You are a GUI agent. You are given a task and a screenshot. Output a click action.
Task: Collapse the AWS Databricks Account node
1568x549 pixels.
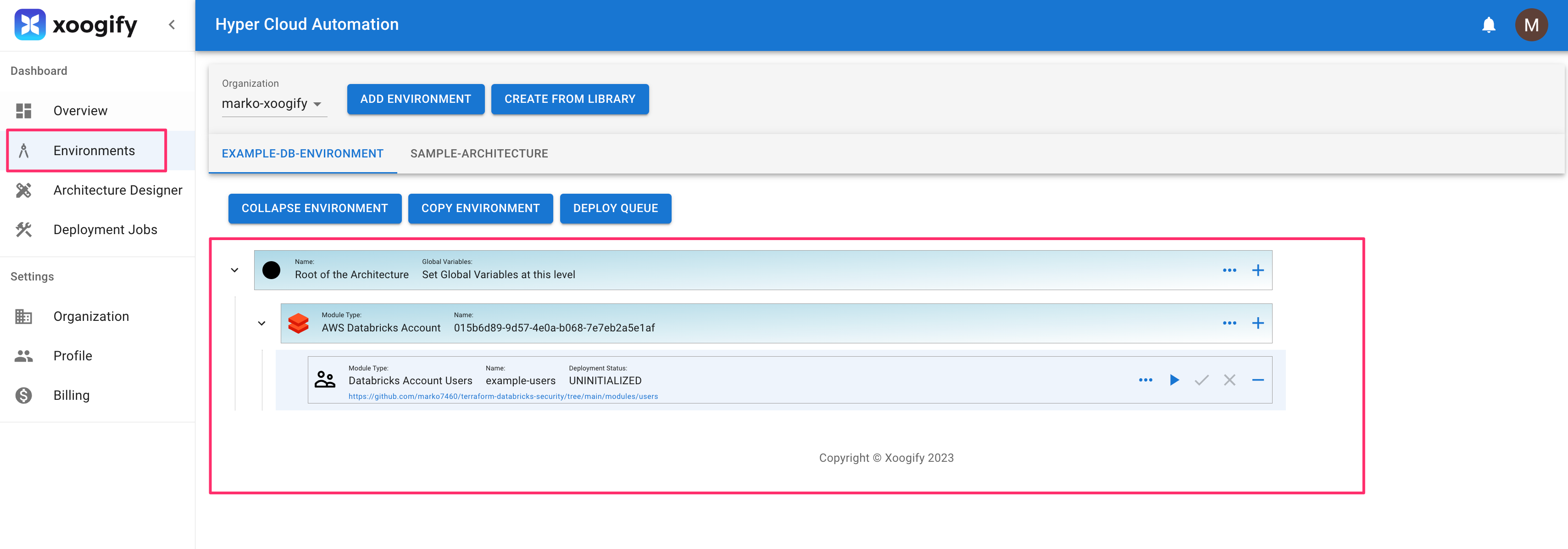point(261,324)
